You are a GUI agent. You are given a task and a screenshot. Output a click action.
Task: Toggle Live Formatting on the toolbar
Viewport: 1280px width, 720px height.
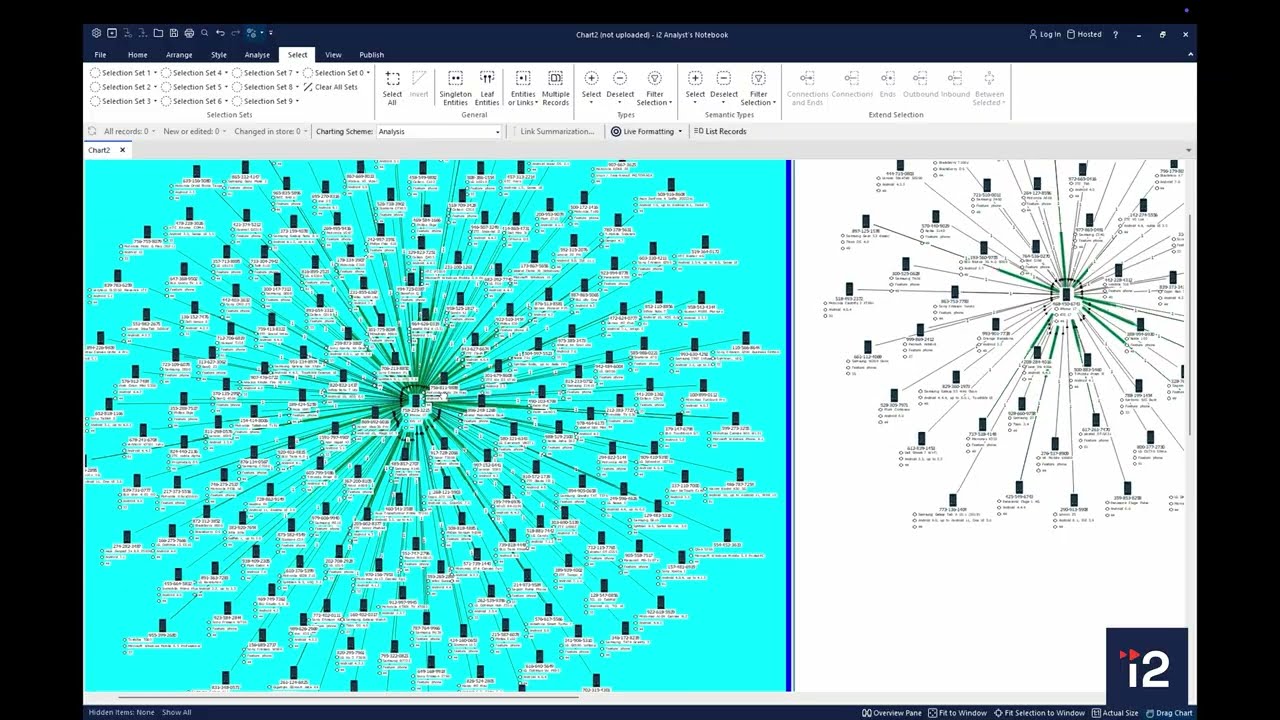pyautogui.click(x=646, y=131)
